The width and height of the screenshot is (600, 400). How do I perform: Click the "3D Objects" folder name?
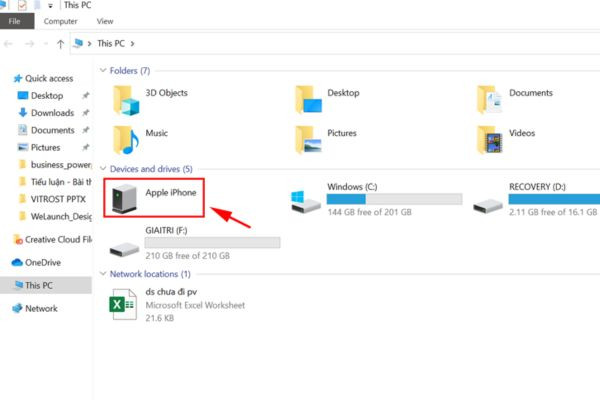[x=166, y=93]
